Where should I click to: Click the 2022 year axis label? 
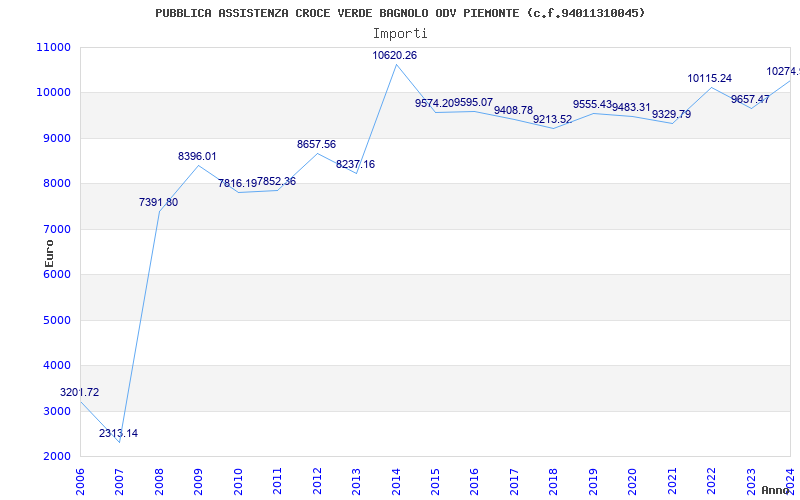click(711, 481)
